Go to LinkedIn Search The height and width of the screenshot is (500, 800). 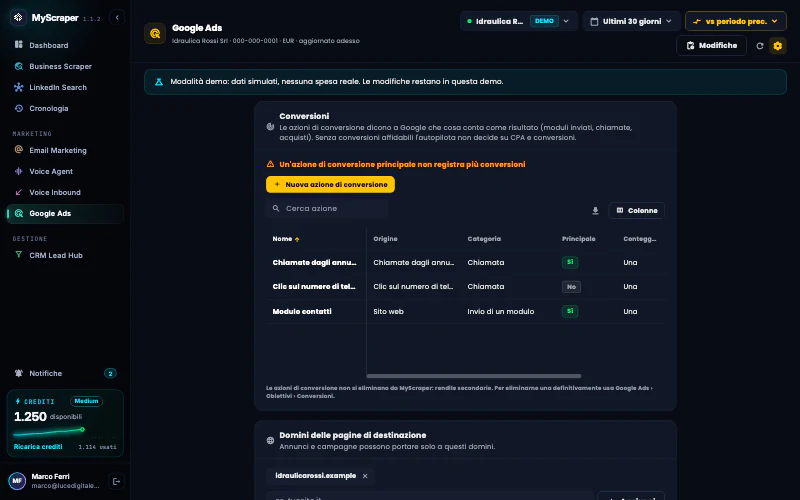click(x=65, y=87)
